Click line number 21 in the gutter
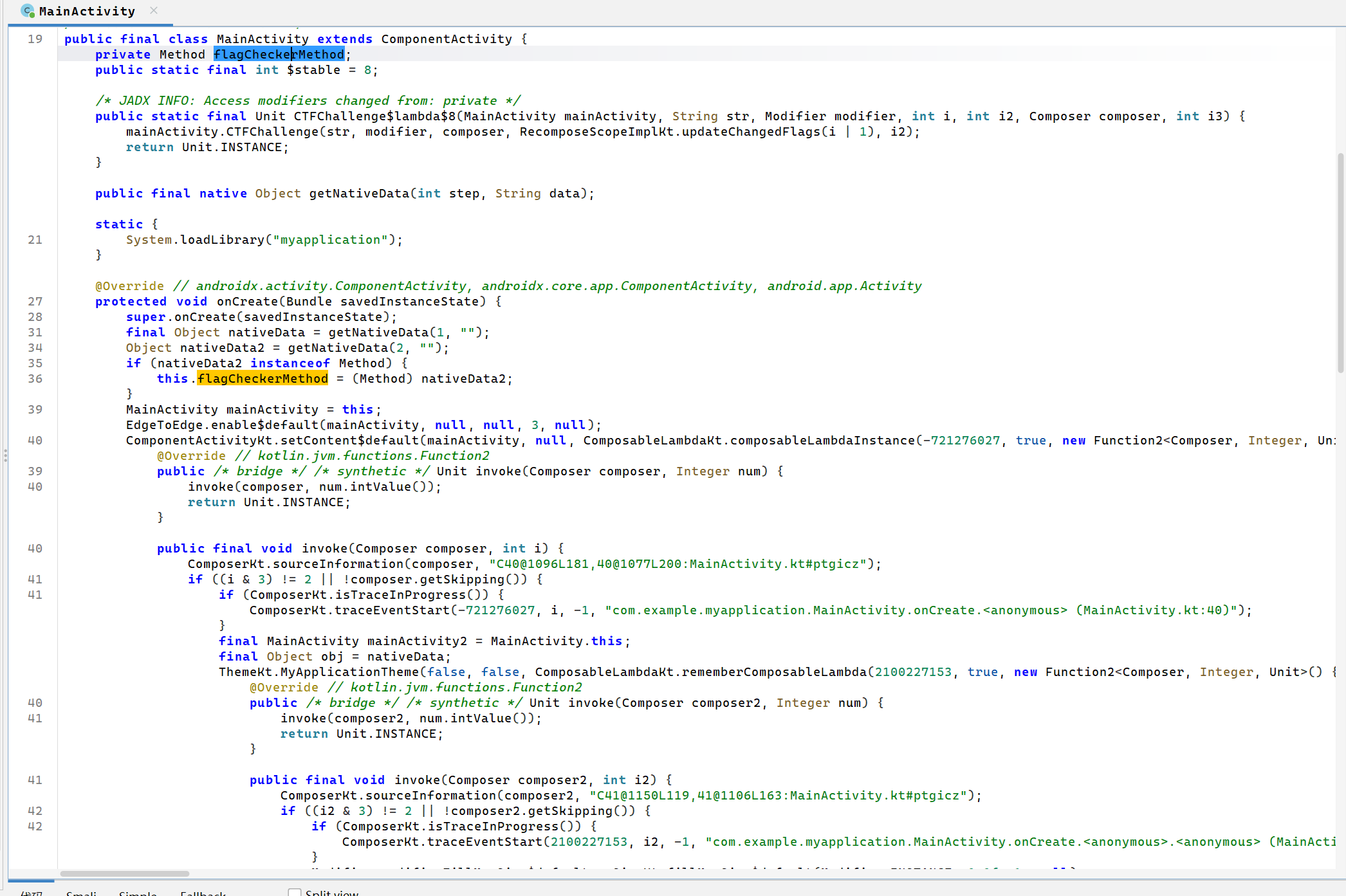Viewport: 1346px width, 896px height. click(x=35, y=240)
